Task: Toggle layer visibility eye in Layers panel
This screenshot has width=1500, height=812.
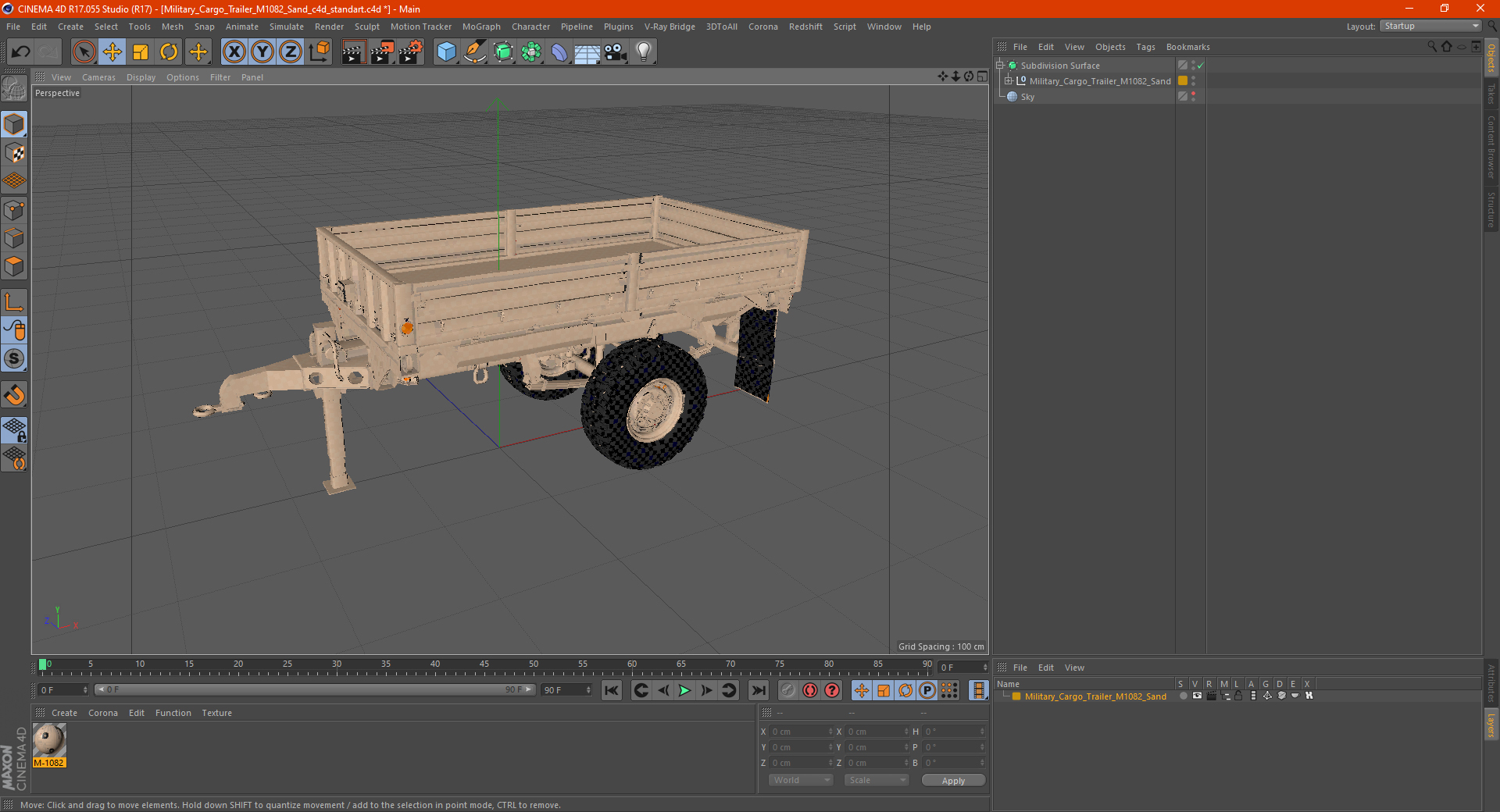Action: pyautogui.click(x=1197, y=696)
